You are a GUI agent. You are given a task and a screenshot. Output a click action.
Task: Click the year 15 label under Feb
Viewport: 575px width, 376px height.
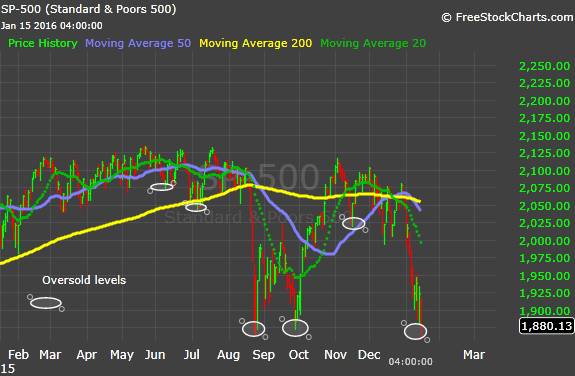coord(7,369)
